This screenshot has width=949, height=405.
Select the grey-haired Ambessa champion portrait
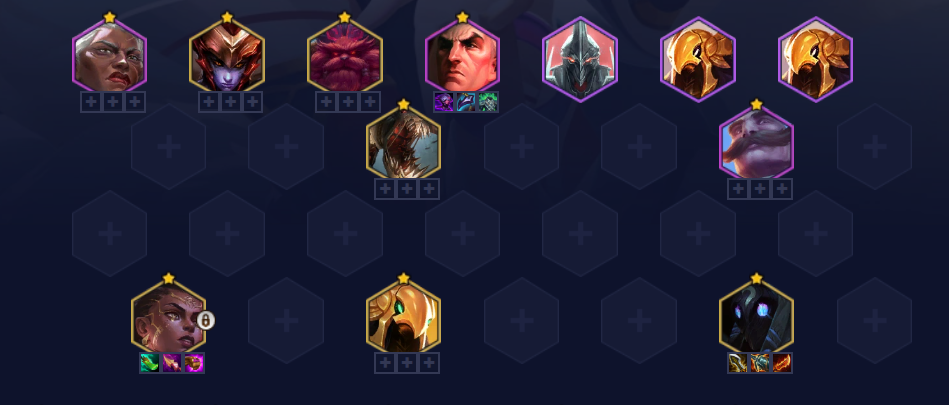[x=110, y=59]
